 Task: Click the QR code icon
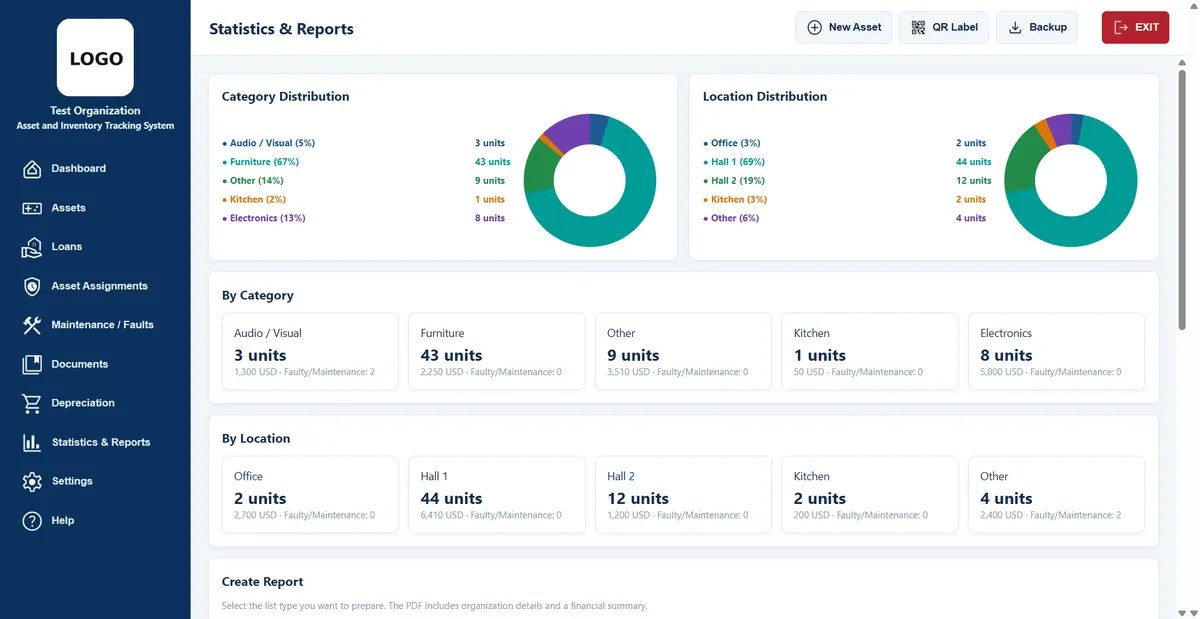point(918,28)
